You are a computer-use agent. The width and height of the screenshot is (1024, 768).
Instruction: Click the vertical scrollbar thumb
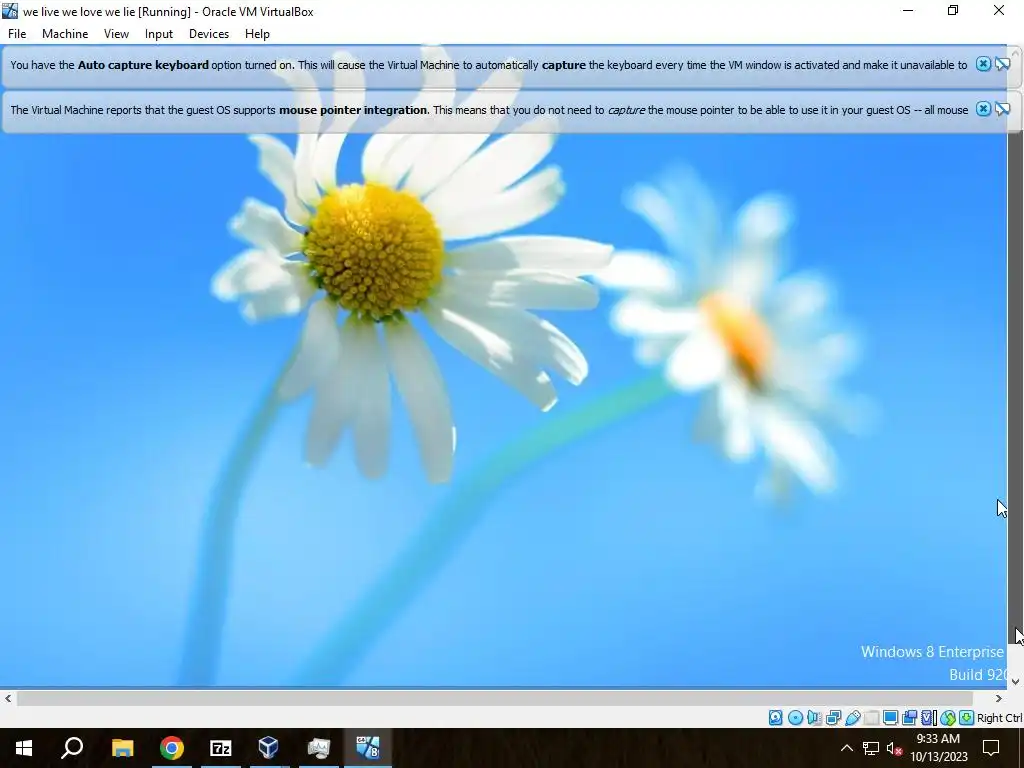click(1016, 385)
